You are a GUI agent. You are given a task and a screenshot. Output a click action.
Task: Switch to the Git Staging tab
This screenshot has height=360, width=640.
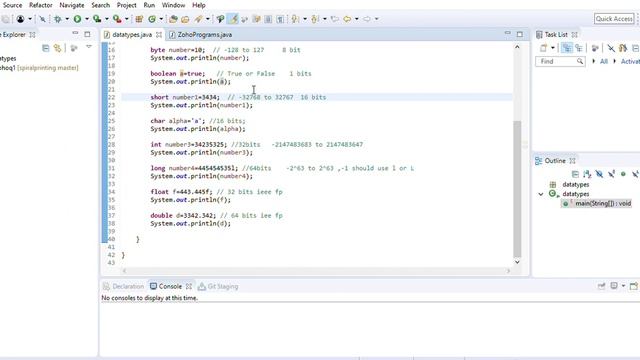point(218,287)
